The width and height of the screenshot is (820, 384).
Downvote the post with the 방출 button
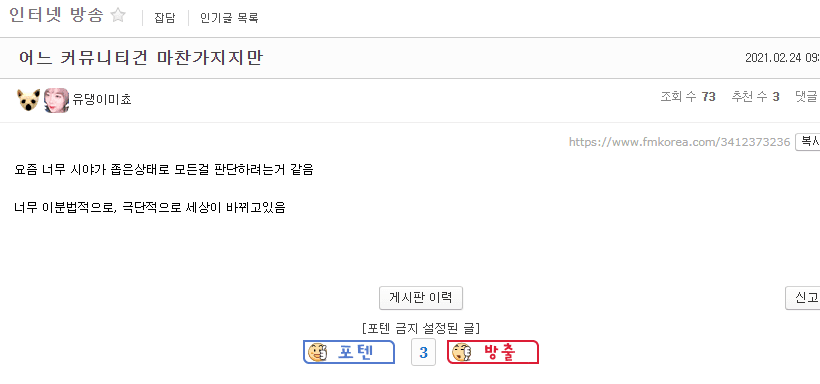pyautogui.click(x=493, y=352)
